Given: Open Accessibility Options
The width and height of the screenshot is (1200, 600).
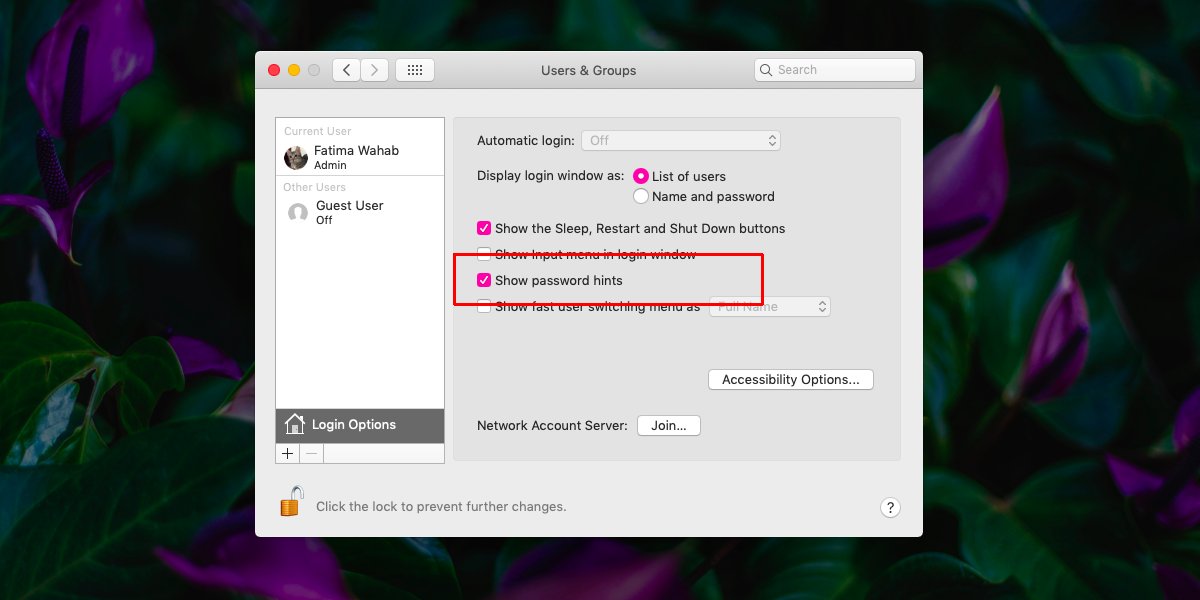Looking at the screenshot, I should (x=790, y=379).
